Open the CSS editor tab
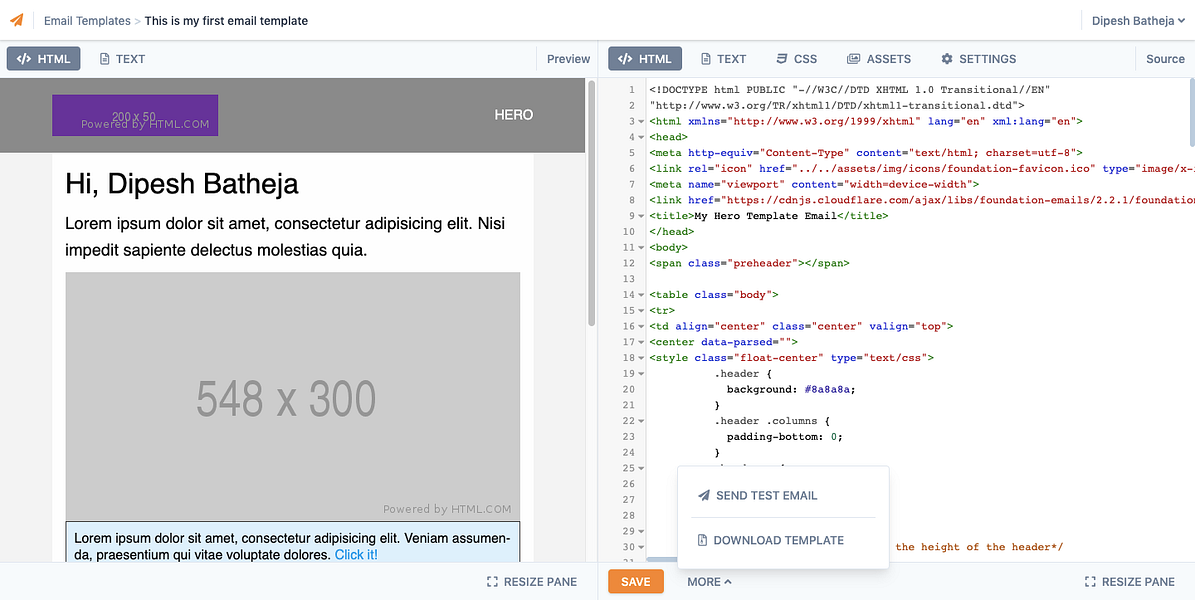 click(796, 59)
